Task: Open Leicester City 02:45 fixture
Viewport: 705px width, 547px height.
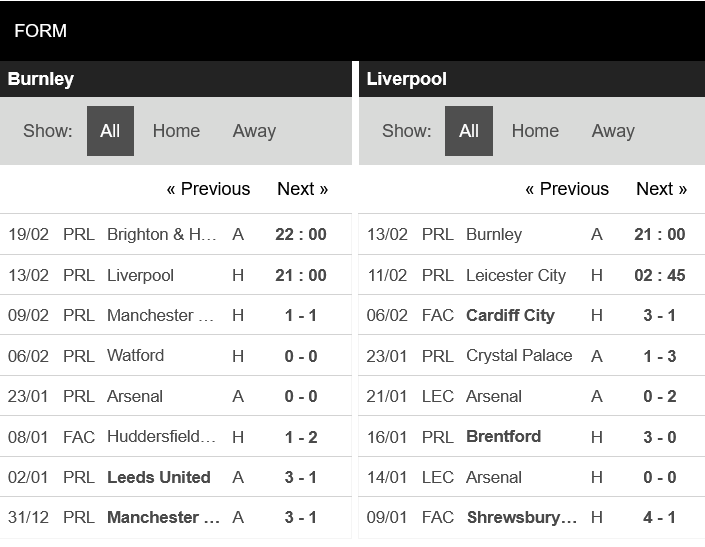Action: tap(532, 275)
